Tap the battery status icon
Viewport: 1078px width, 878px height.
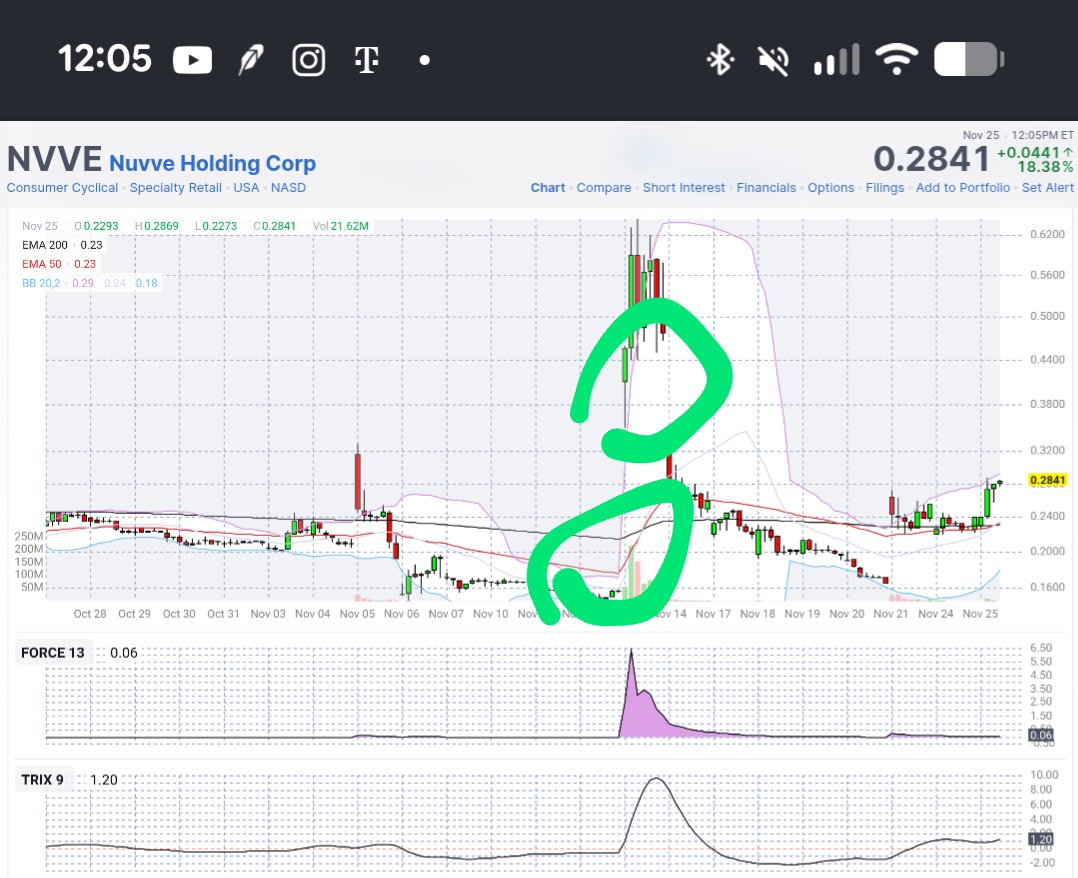969,59
